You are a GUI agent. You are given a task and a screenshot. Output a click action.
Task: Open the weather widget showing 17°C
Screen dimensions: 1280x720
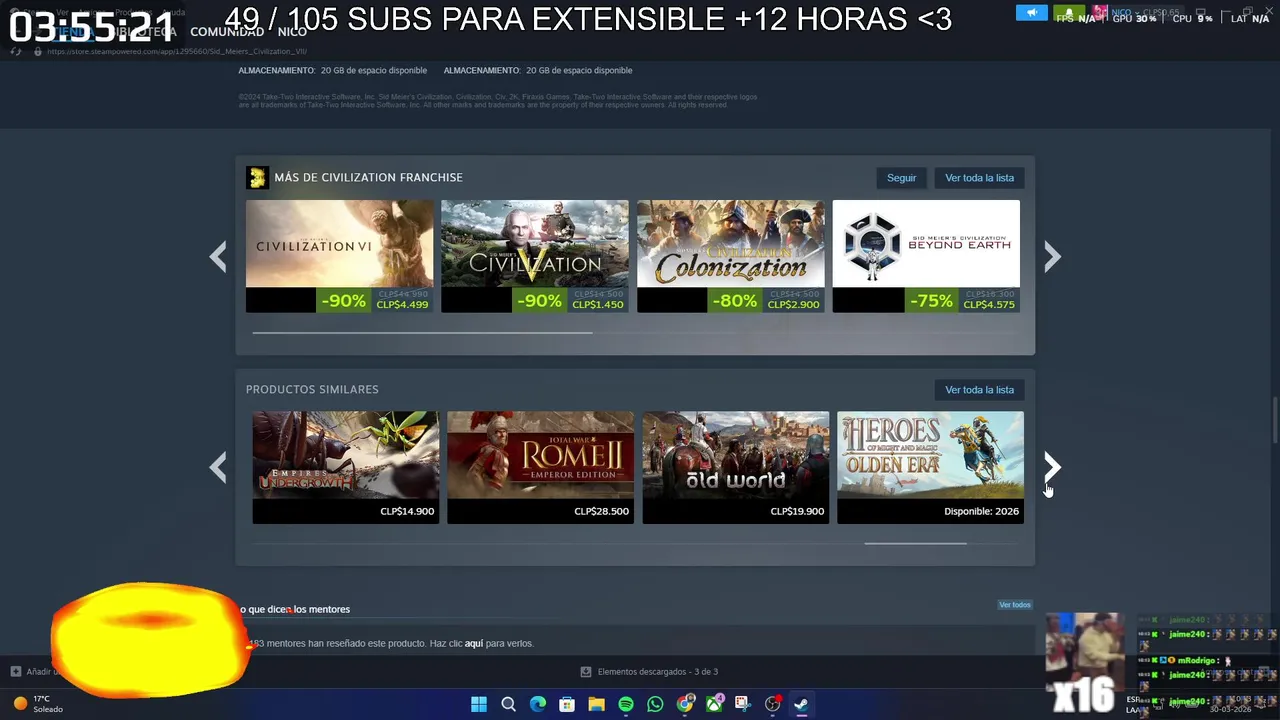38,704
